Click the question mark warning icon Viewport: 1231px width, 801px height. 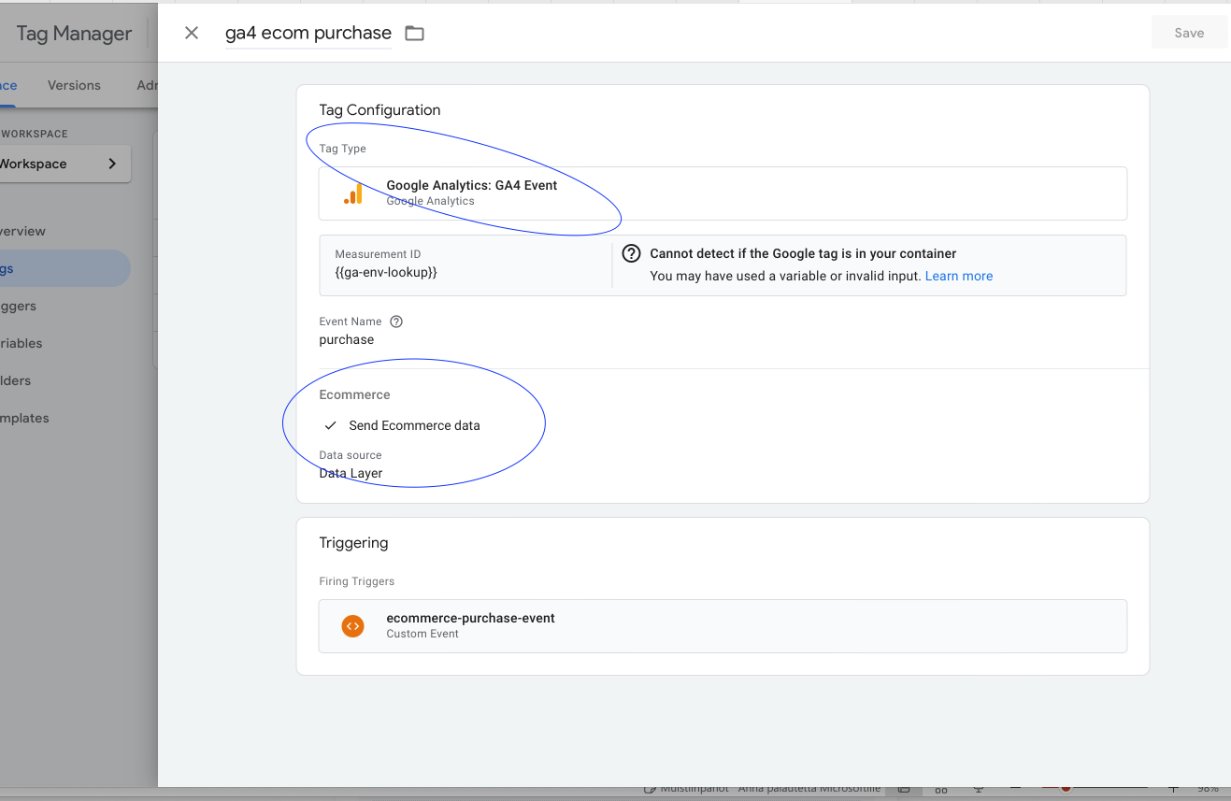631,254
